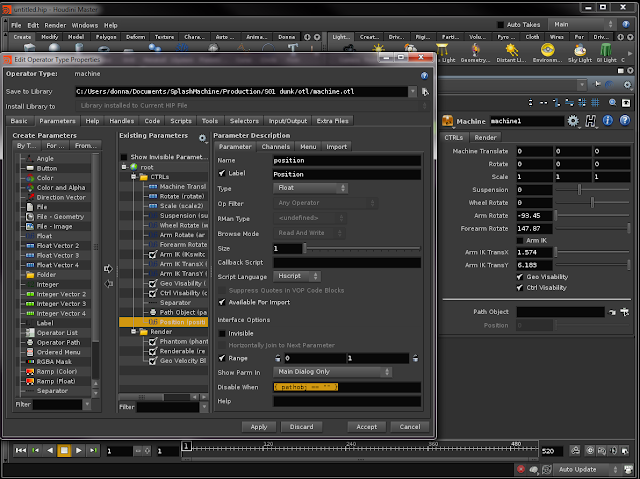Click the Geometry Light shelf tool
640x479 pixels.
[x=476, y=53]
